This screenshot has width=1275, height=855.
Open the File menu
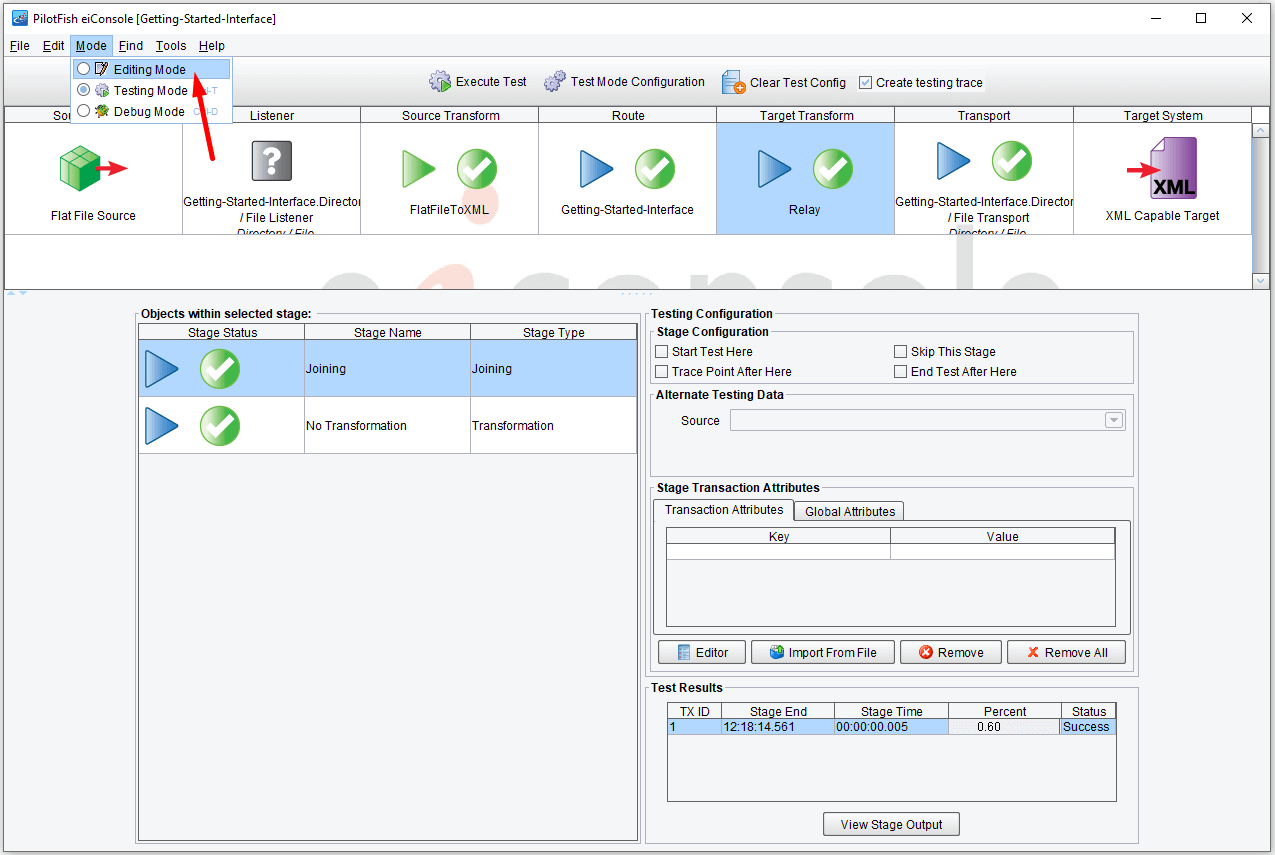[19, 46]
